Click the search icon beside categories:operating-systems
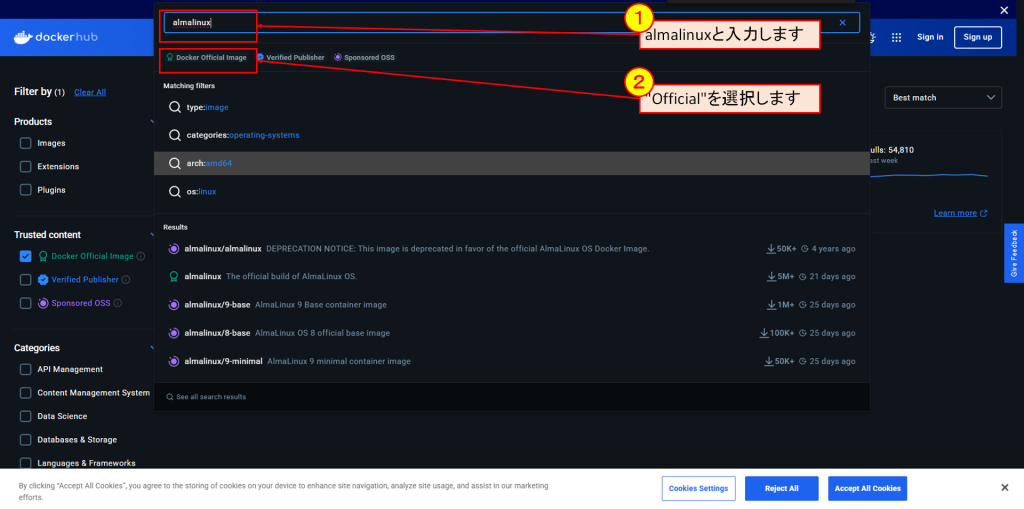Image resolution: width=1024 pixels, height=509 pixels. [x=174, y=135]
